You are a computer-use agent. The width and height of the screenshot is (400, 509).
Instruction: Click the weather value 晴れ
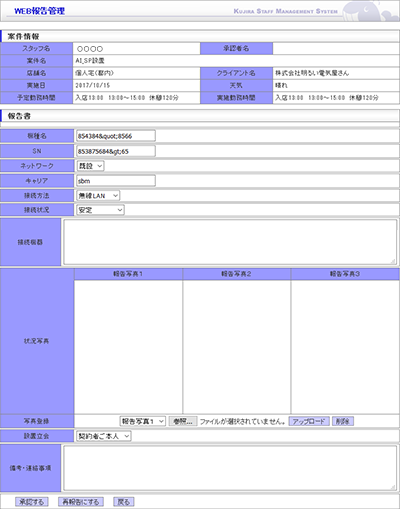281,85
